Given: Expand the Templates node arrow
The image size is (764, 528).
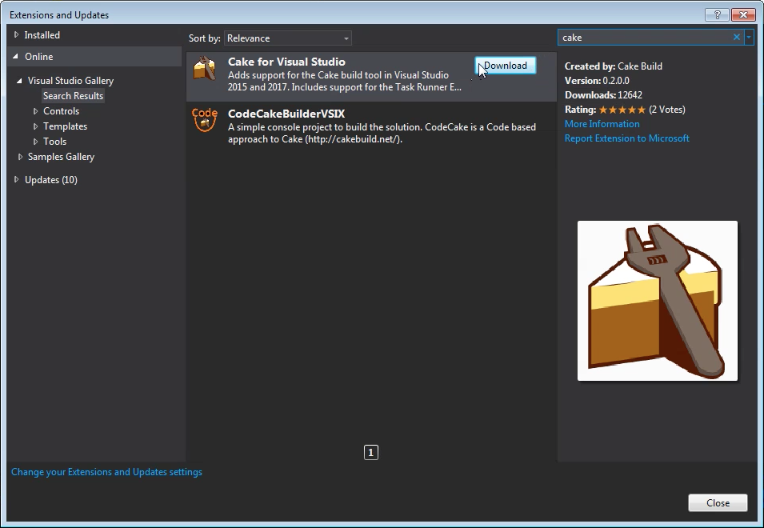Looking at the screenshot, I should (35, 126).
